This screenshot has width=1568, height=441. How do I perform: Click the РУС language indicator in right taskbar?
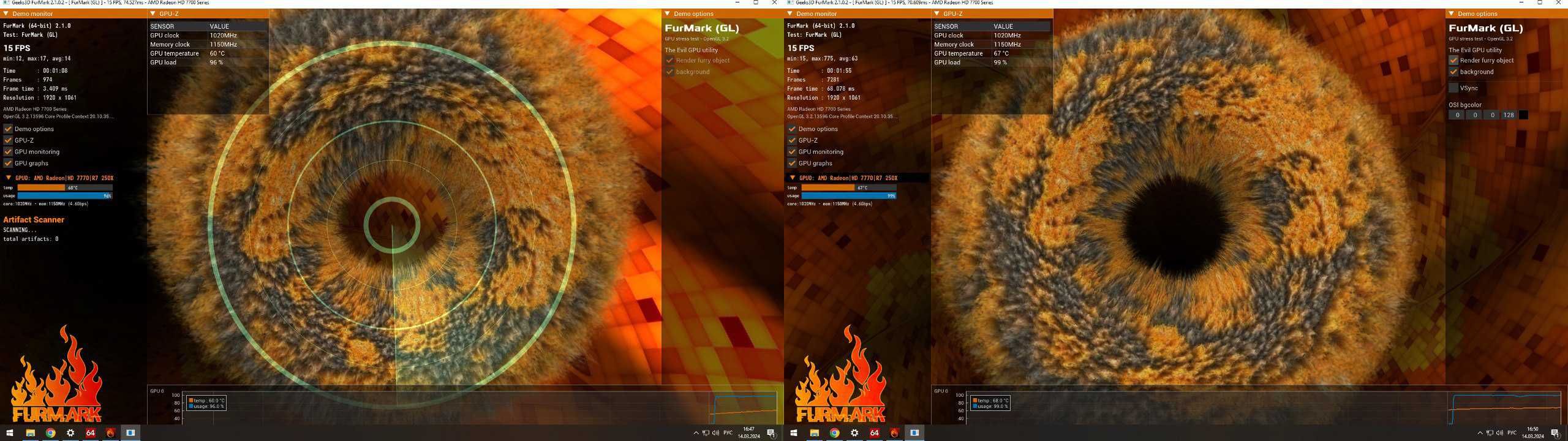click(x=1512, y=433)
